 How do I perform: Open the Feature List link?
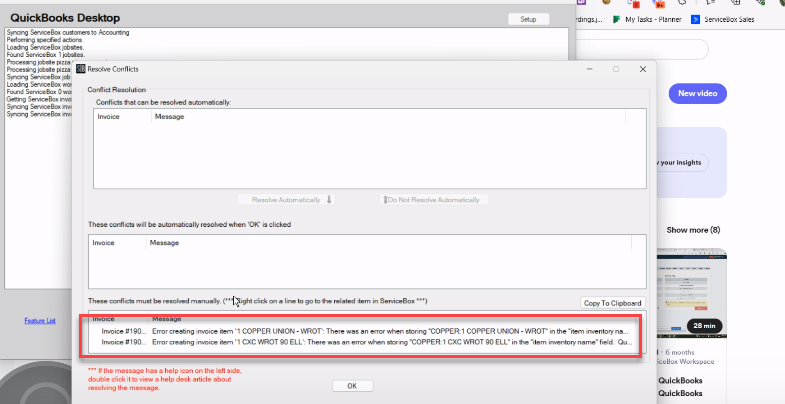coord(40,320)
